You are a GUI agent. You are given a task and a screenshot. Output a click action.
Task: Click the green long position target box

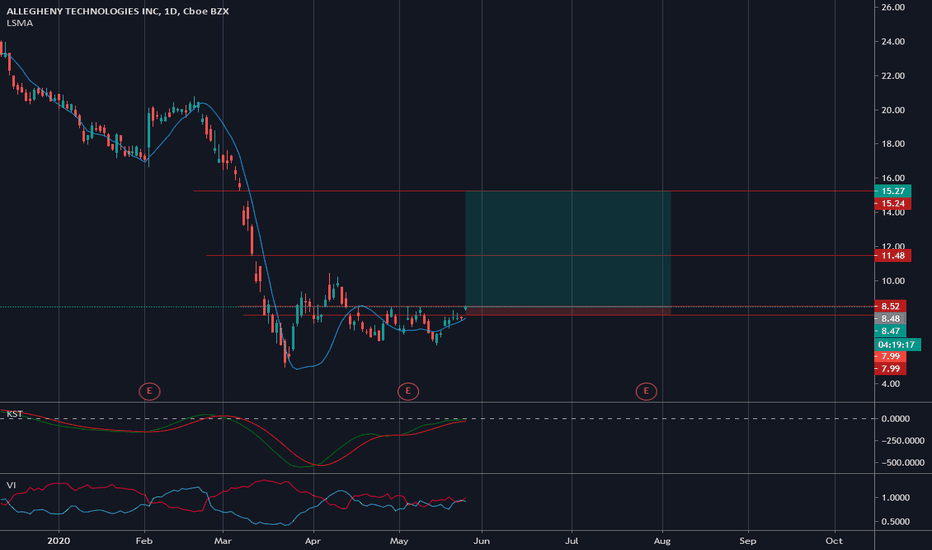click(x=568, y=249)
